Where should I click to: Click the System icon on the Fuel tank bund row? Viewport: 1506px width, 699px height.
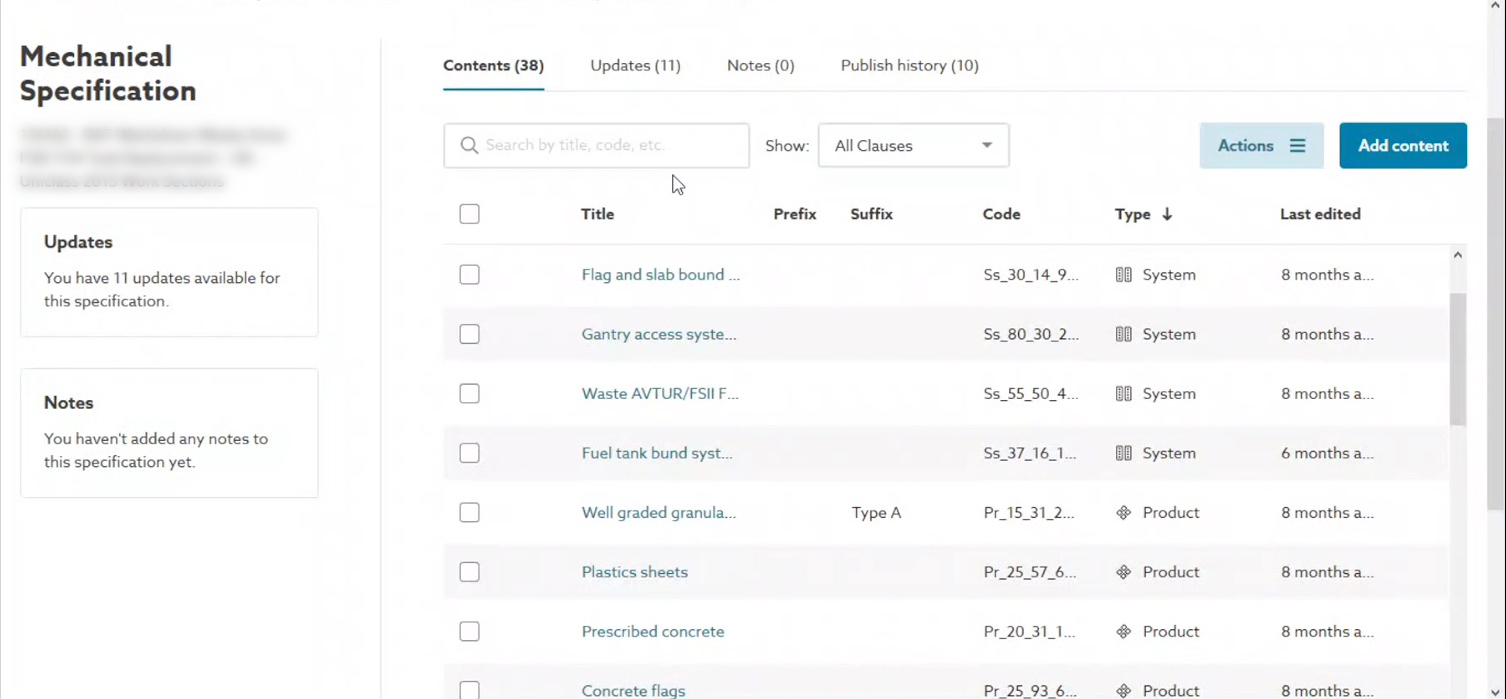1124,453
